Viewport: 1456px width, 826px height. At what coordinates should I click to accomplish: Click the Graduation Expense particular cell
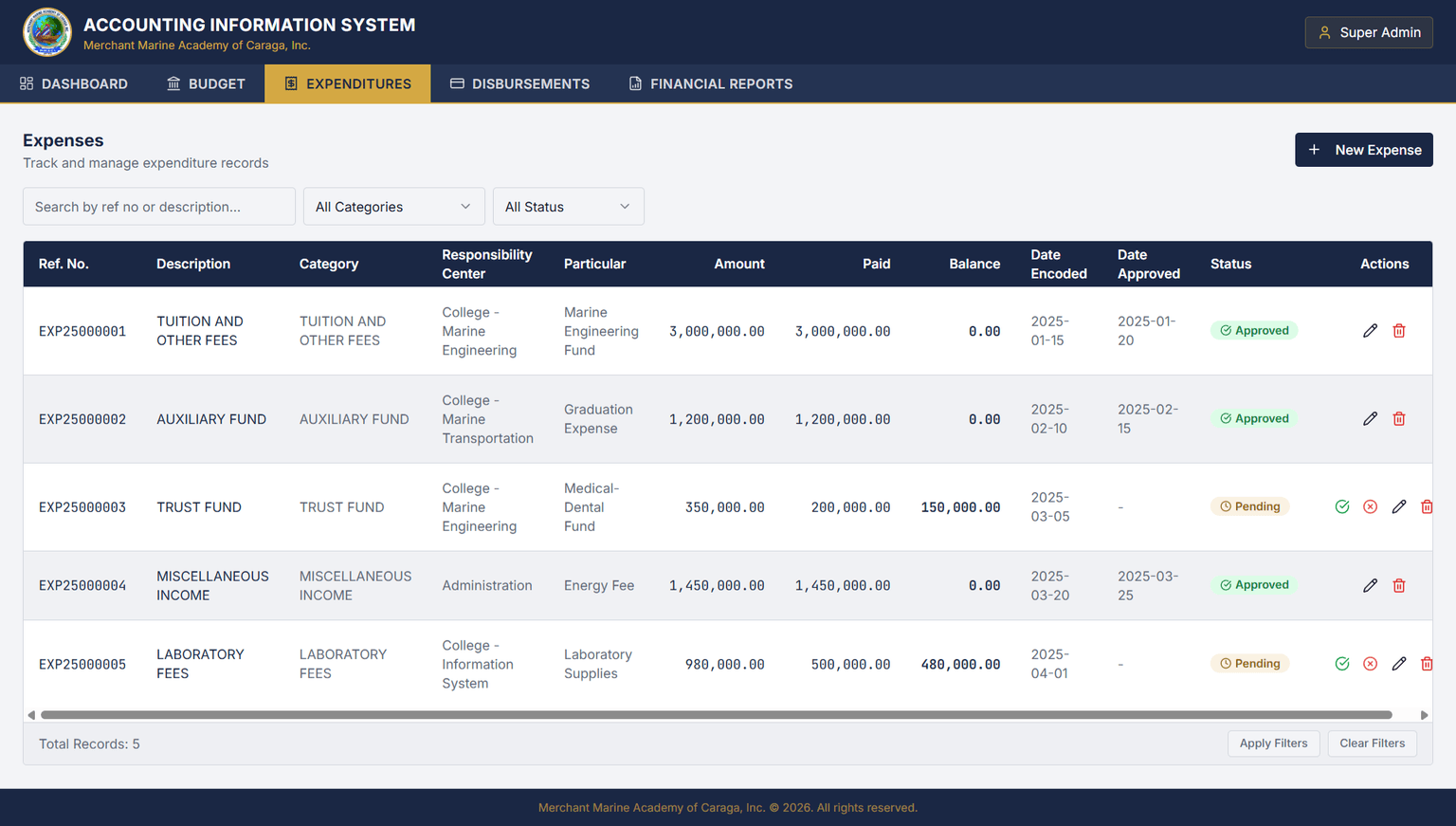coord(598,419)
